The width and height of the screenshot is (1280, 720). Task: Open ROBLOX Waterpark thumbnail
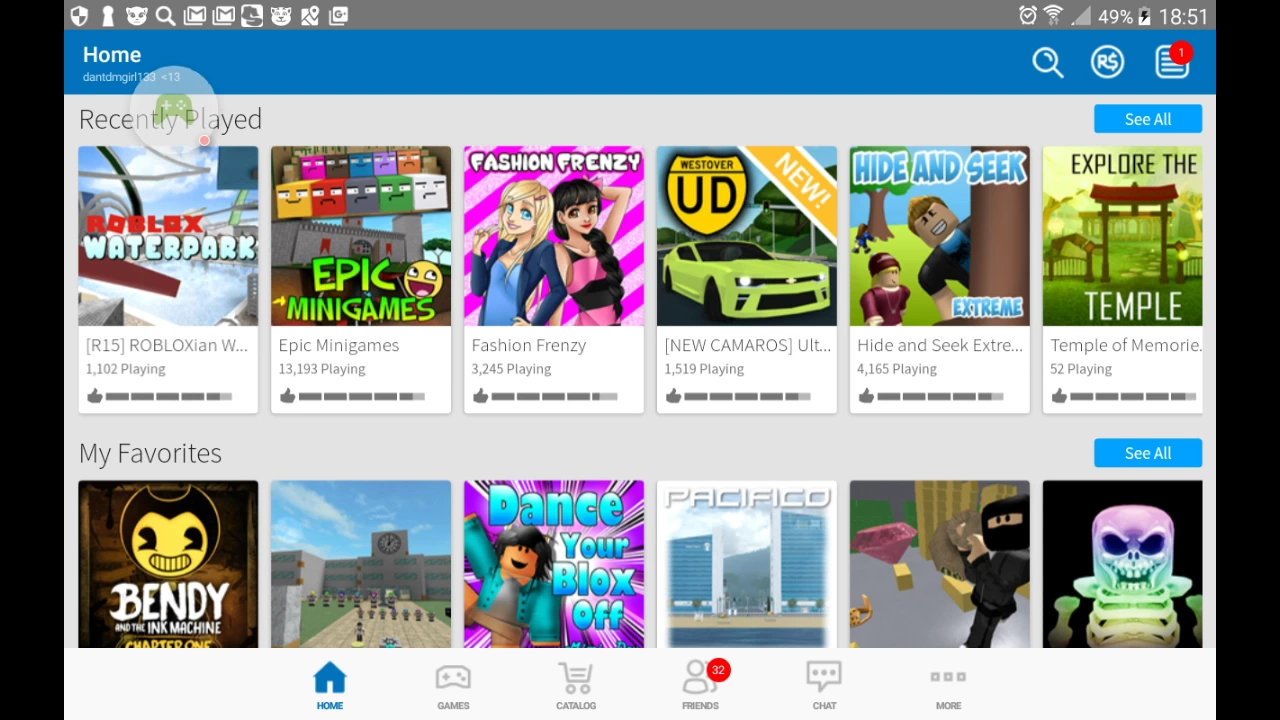pyautogui.click(x=168, y=236)
